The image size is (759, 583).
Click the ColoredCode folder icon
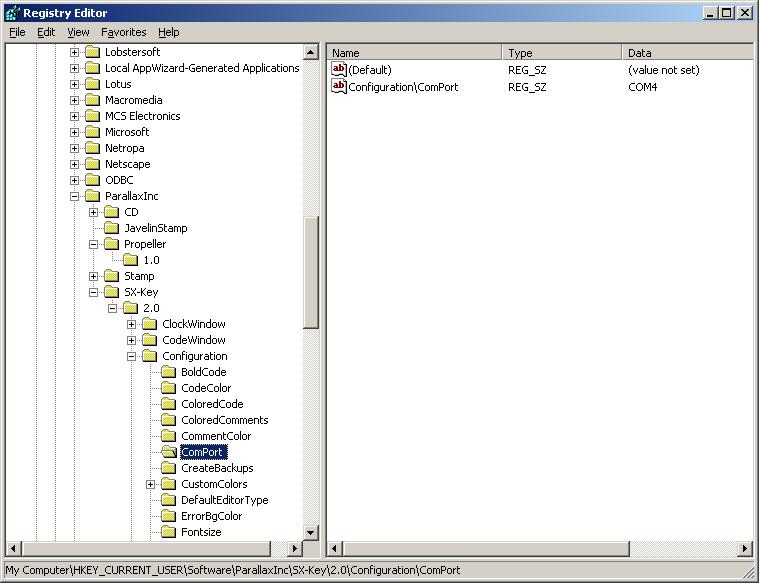point(168,403)
